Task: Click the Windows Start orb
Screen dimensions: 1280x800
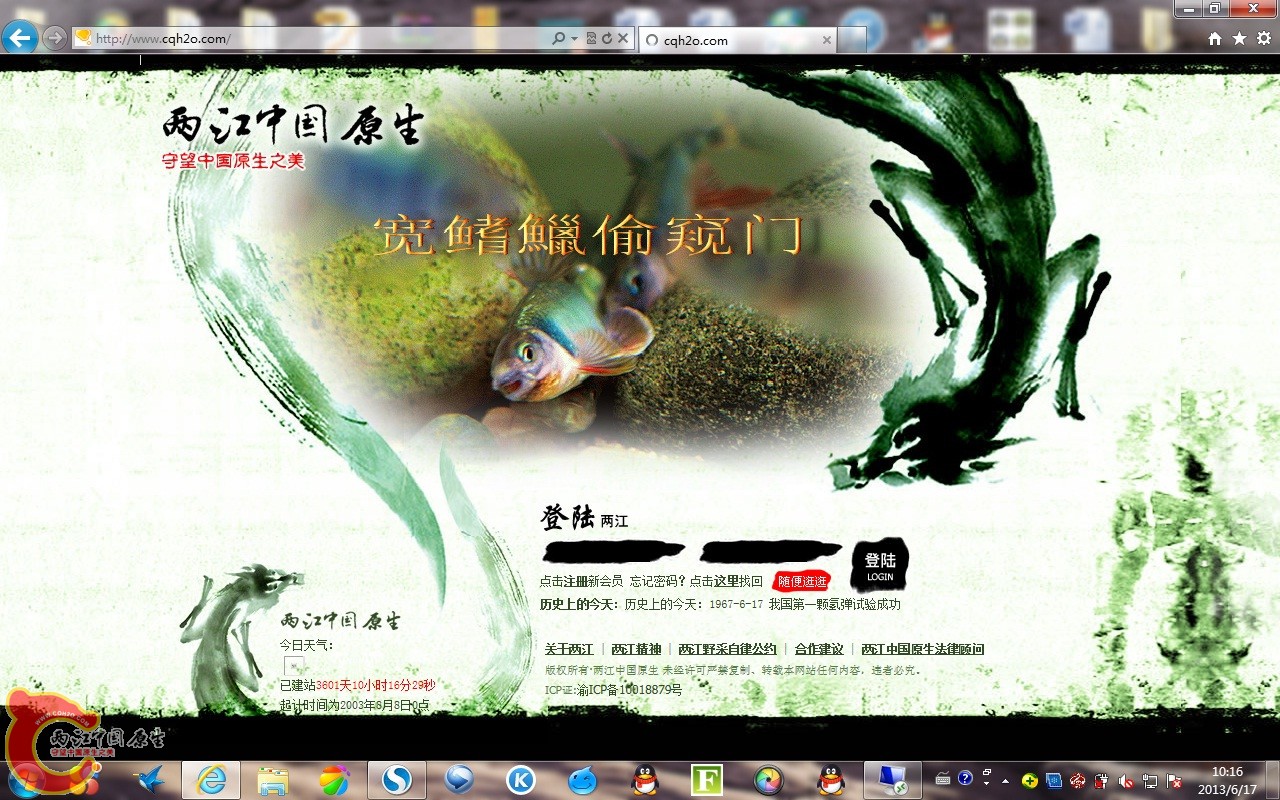Action: point(26,779)
